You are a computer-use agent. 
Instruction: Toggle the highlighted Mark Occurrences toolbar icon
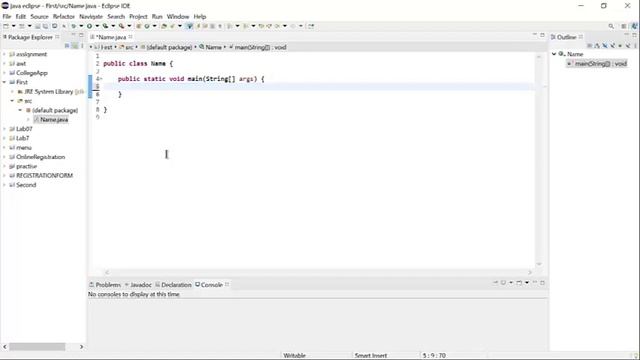[189, 26]
